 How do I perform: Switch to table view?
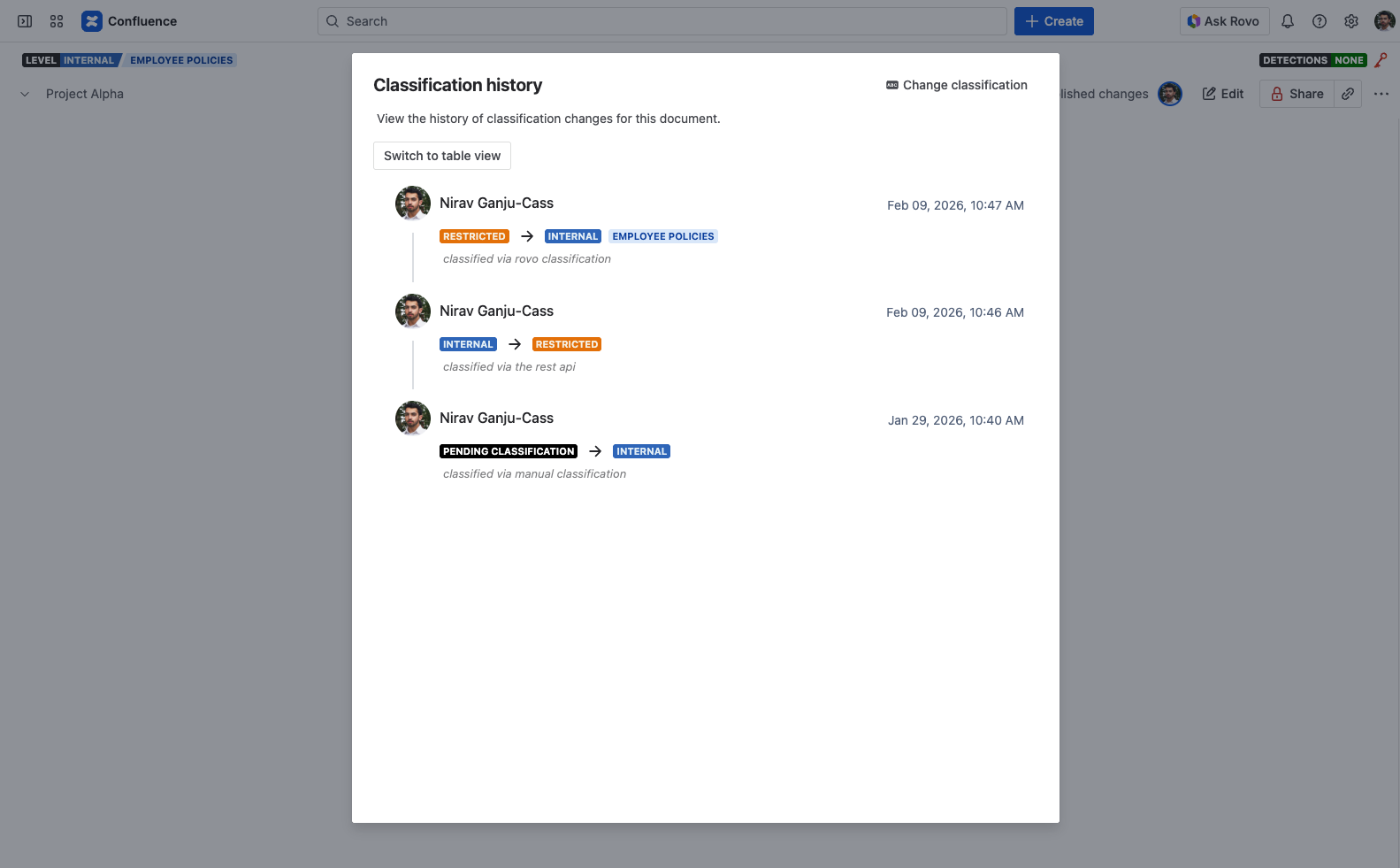(x=442, y=156)
